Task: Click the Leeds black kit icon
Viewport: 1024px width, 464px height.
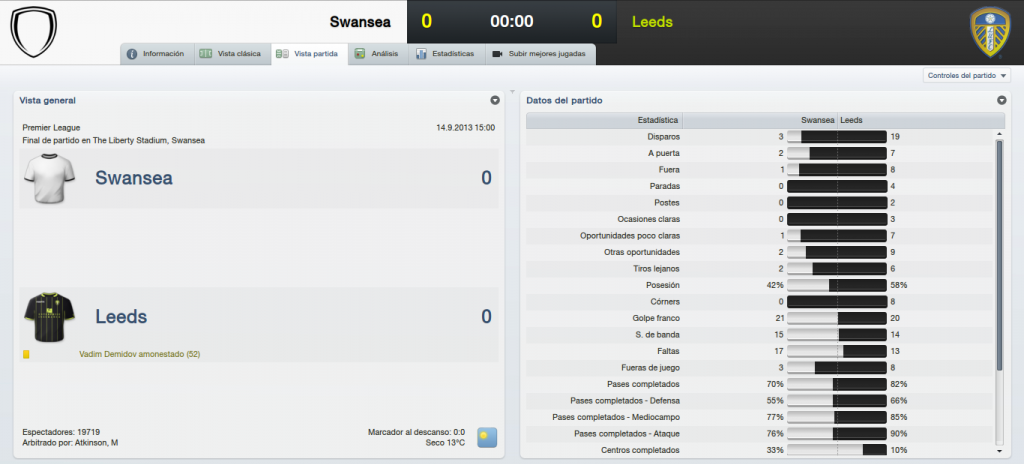Action: (50, 317)
